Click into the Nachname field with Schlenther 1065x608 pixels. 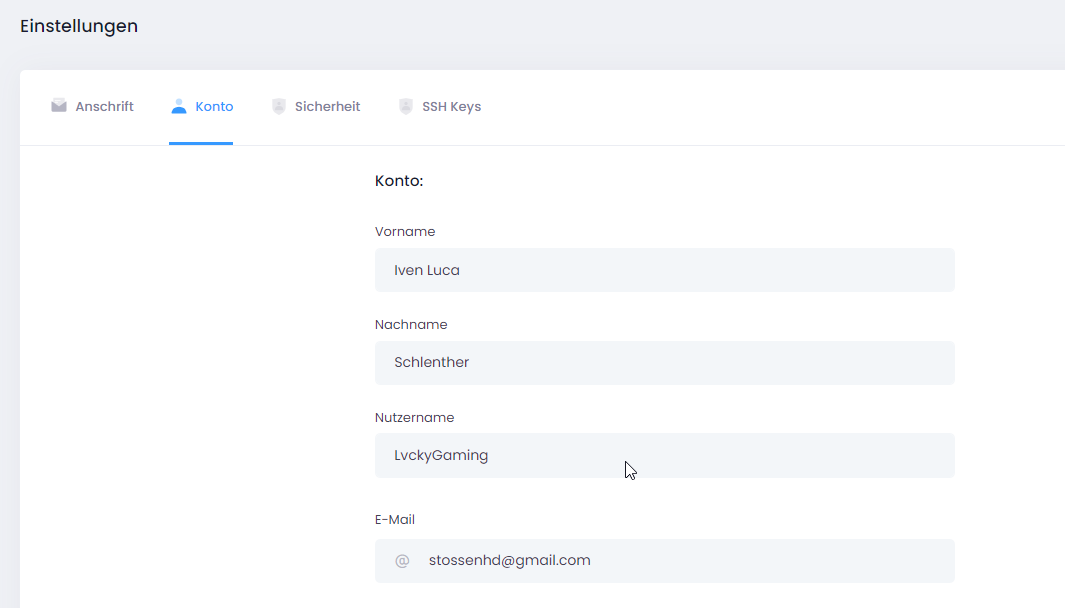[x=664, y=363]
